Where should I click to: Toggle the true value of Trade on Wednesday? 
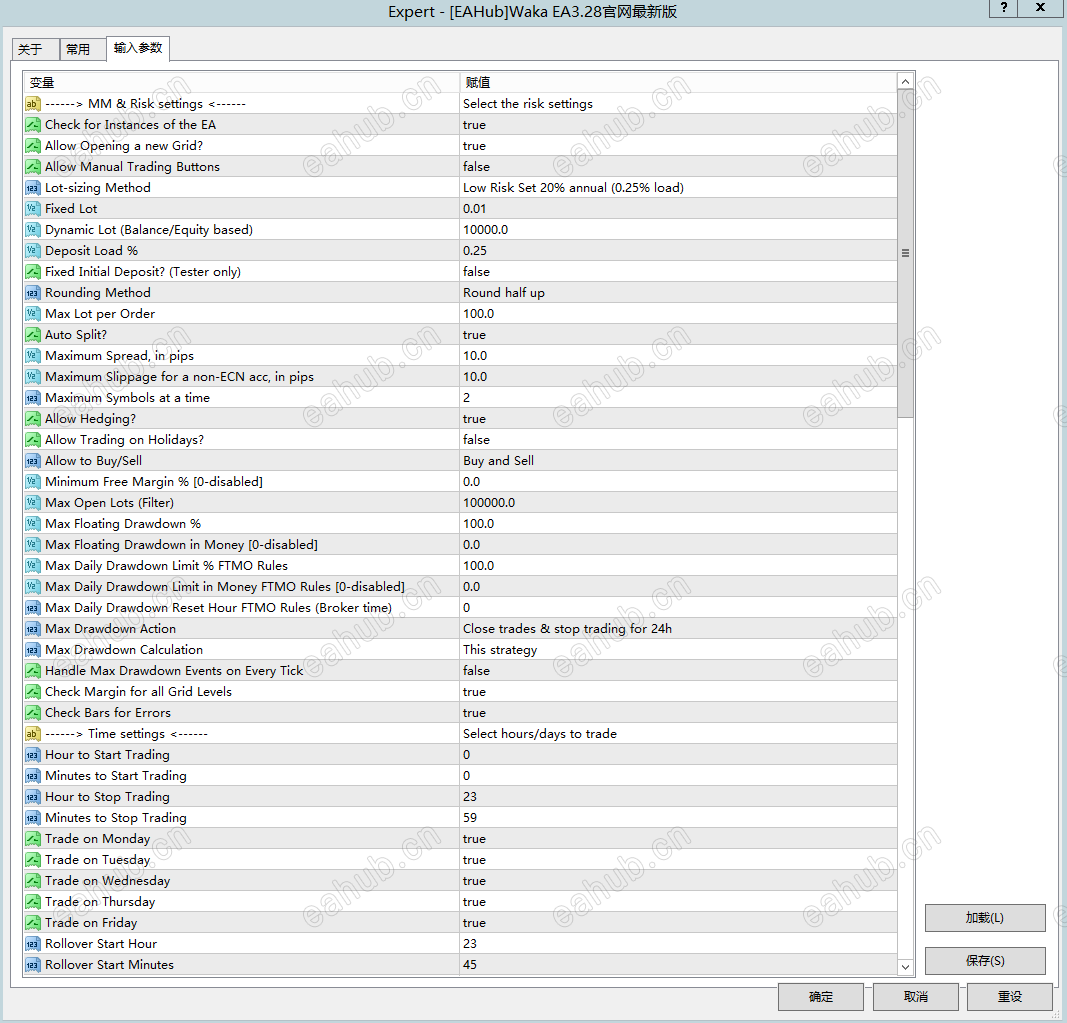678,881
